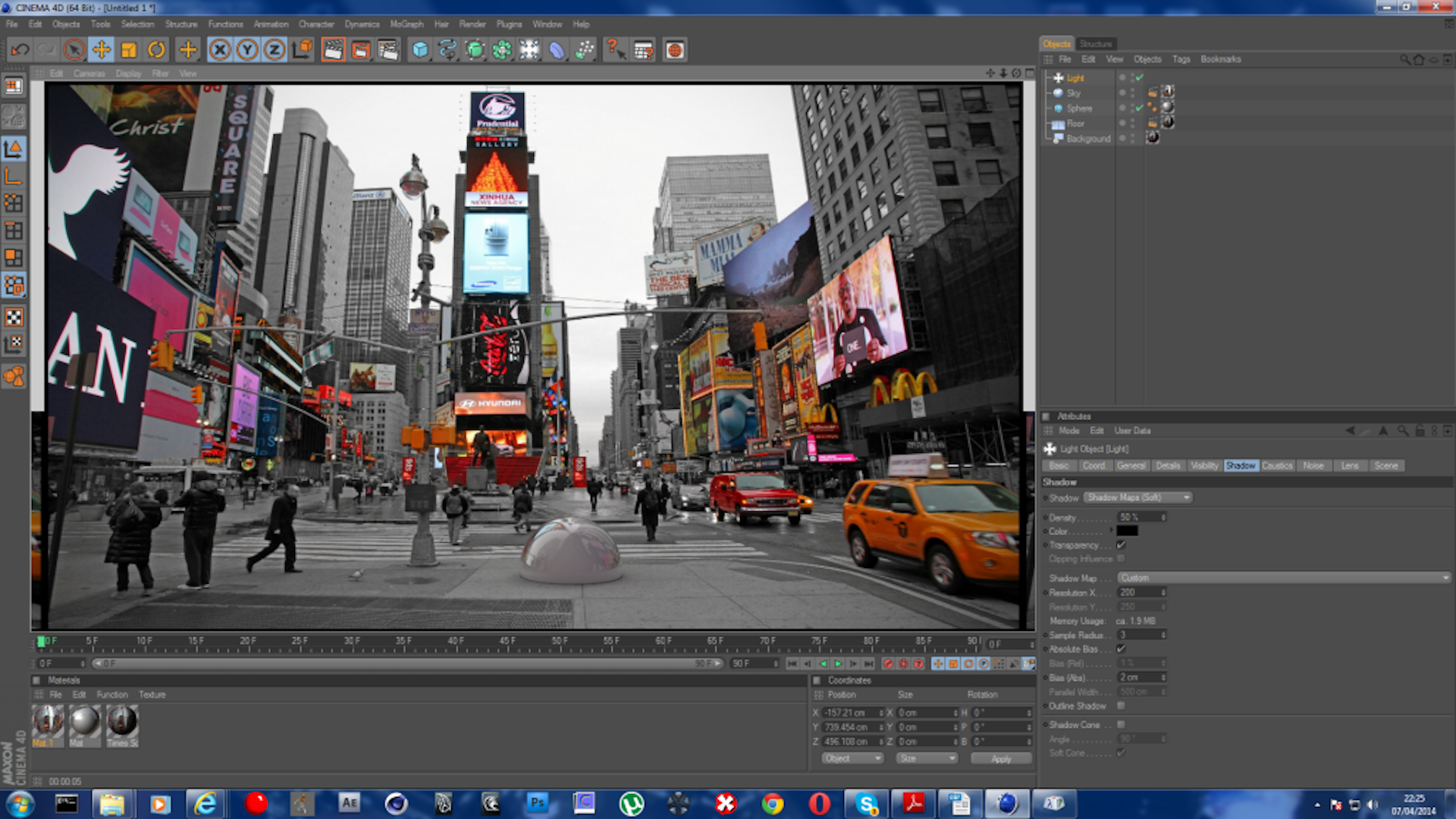Open Render Settings icon

[388, 50]
